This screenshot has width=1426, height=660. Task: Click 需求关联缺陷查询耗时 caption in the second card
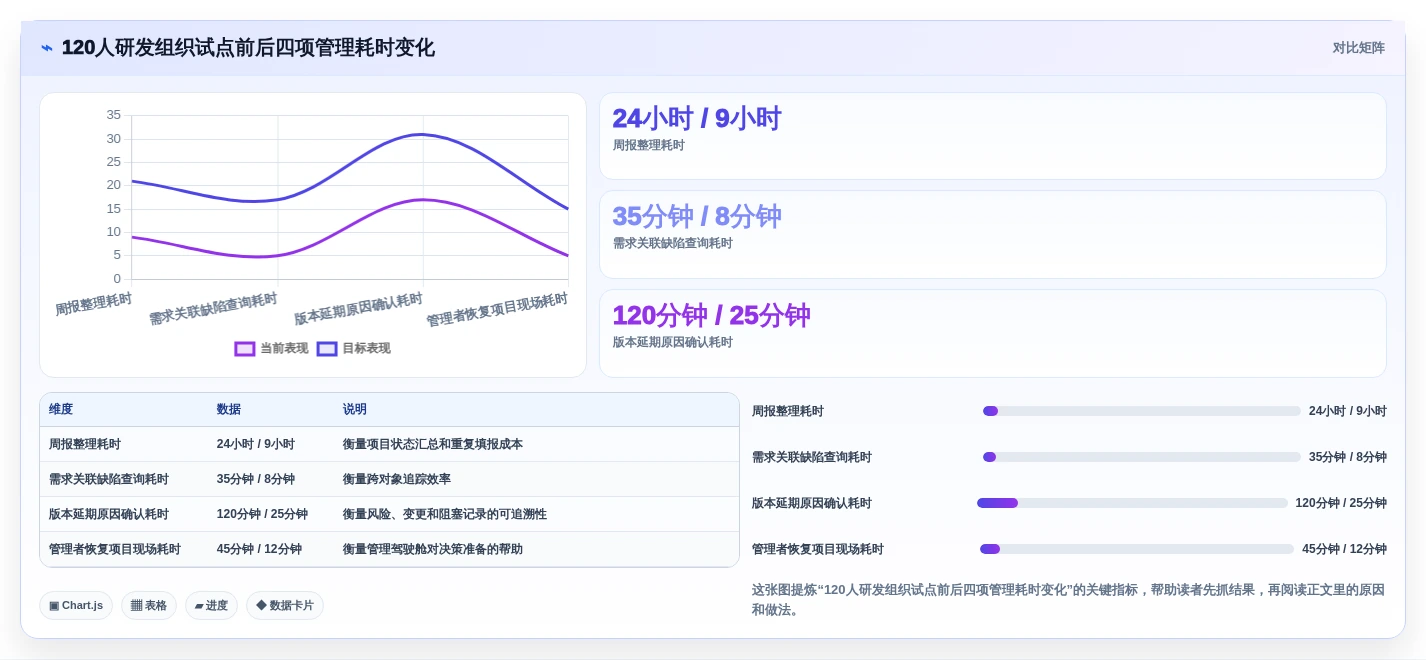coord(673,243)
